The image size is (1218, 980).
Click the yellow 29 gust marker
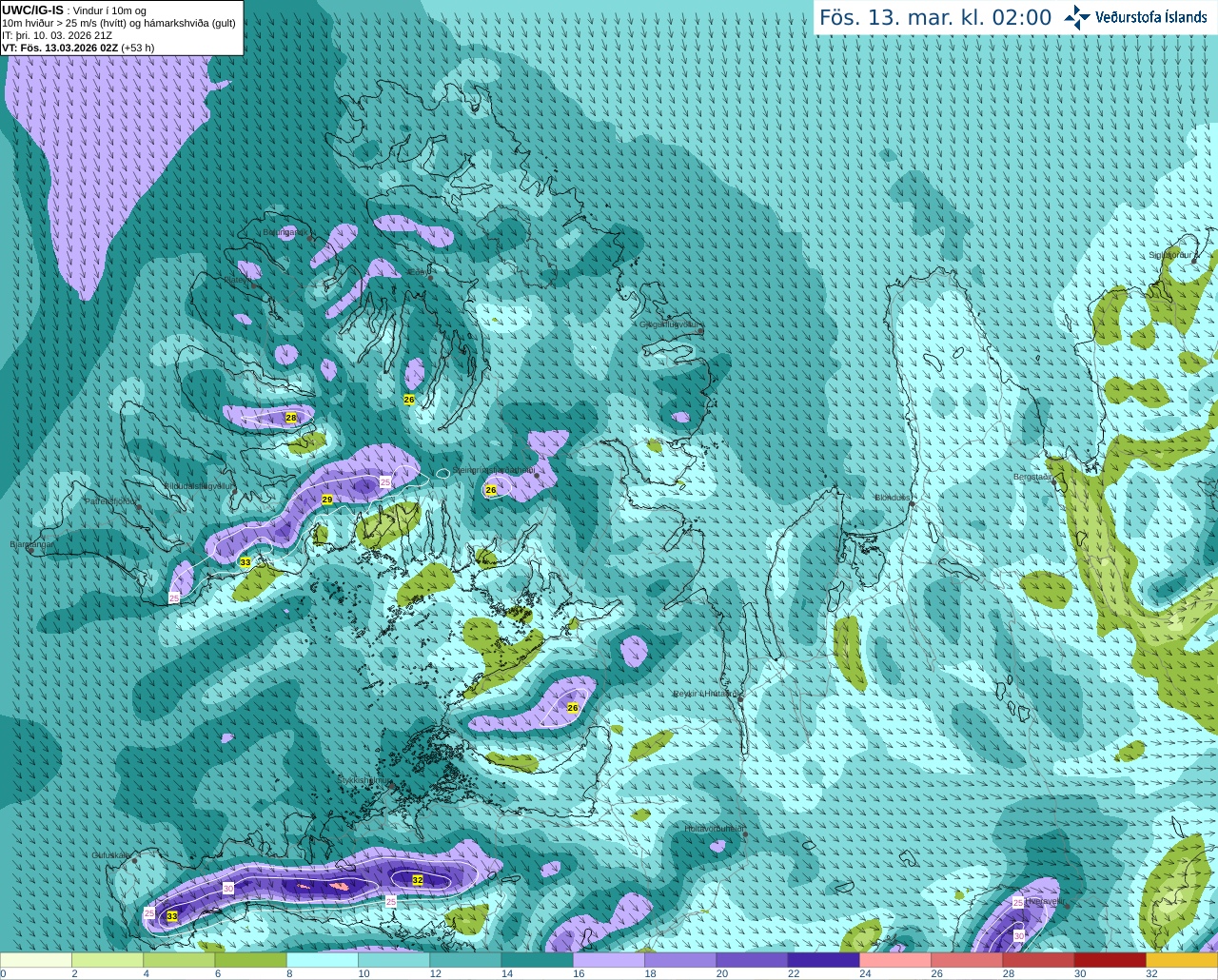tap(327, 500)
